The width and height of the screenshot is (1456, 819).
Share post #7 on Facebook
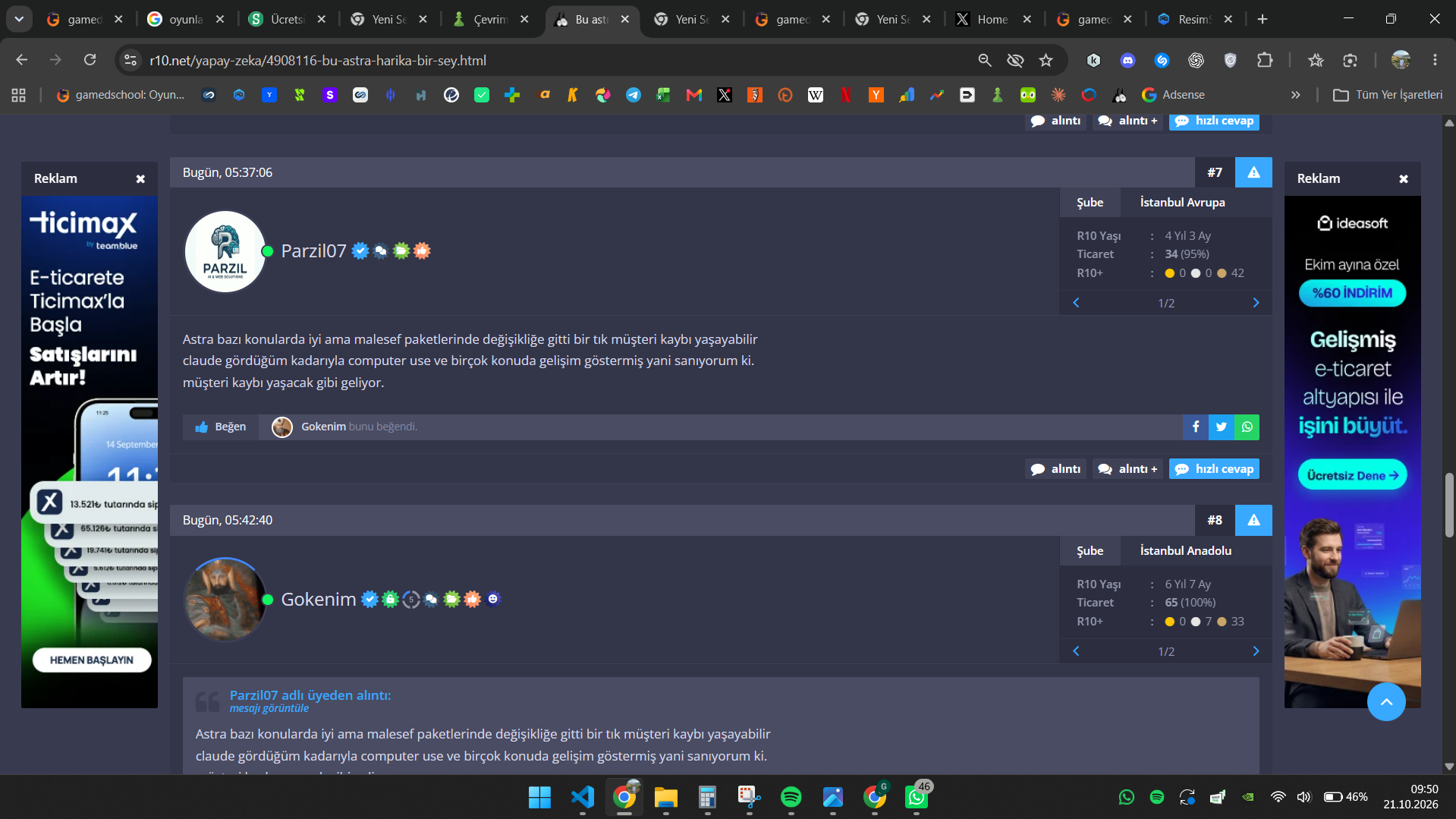click(x=1195, y=427)
